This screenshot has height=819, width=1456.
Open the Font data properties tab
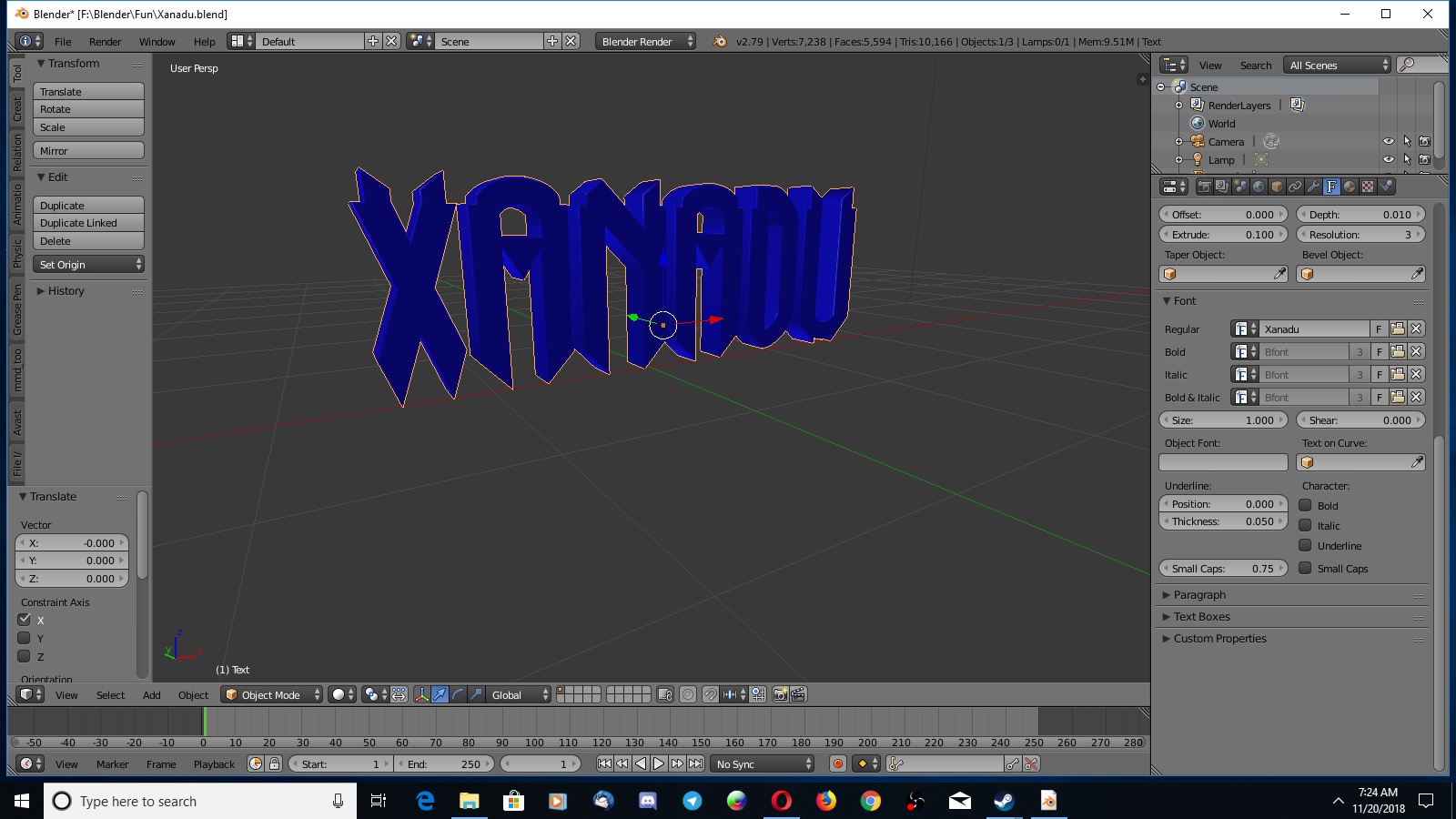click(x=1331, y=187)
